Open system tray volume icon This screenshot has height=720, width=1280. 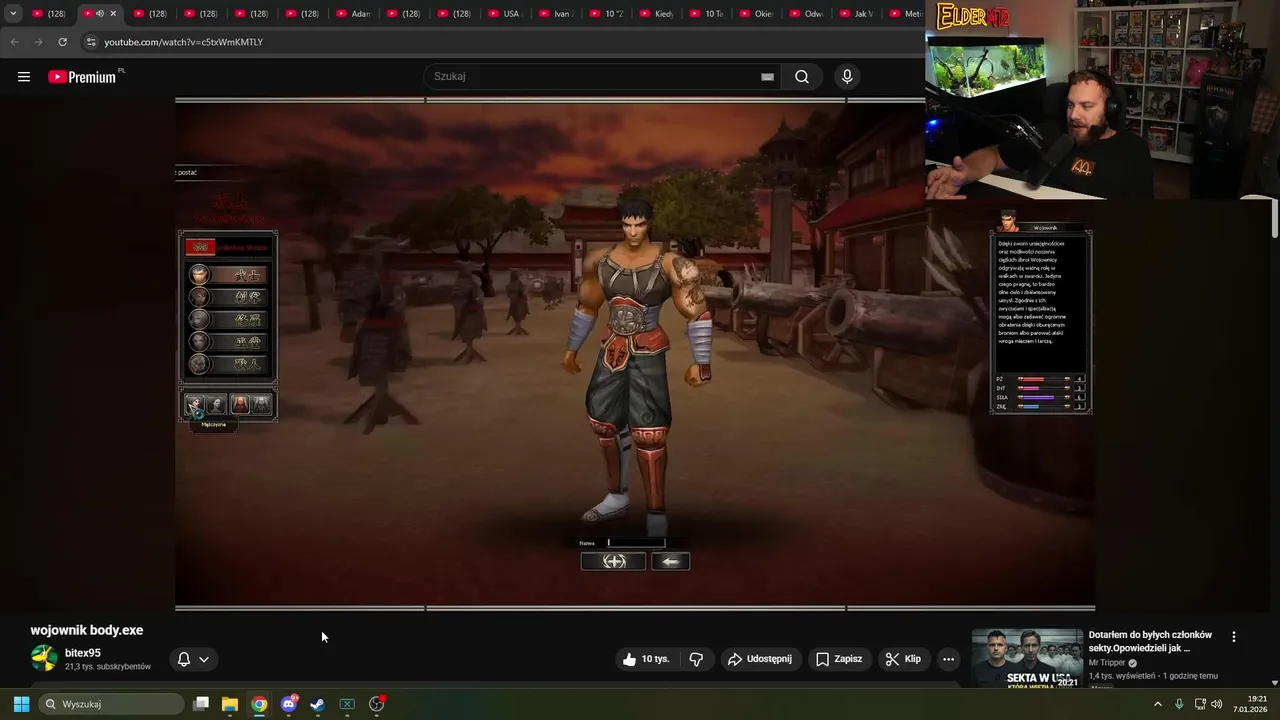pos(1217,704)
